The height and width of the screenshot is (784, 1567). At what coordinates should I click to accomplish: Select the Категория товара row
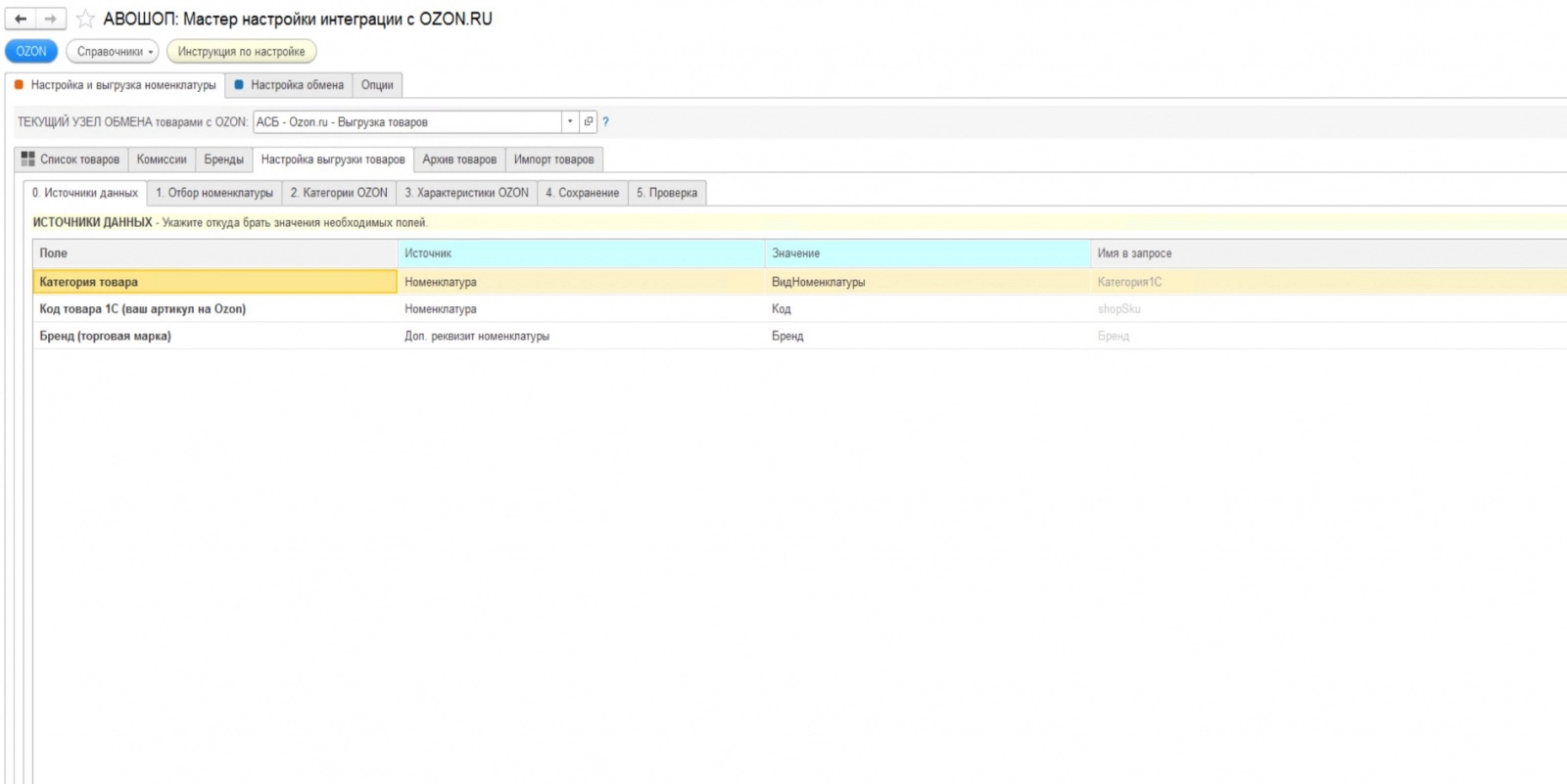800,282
